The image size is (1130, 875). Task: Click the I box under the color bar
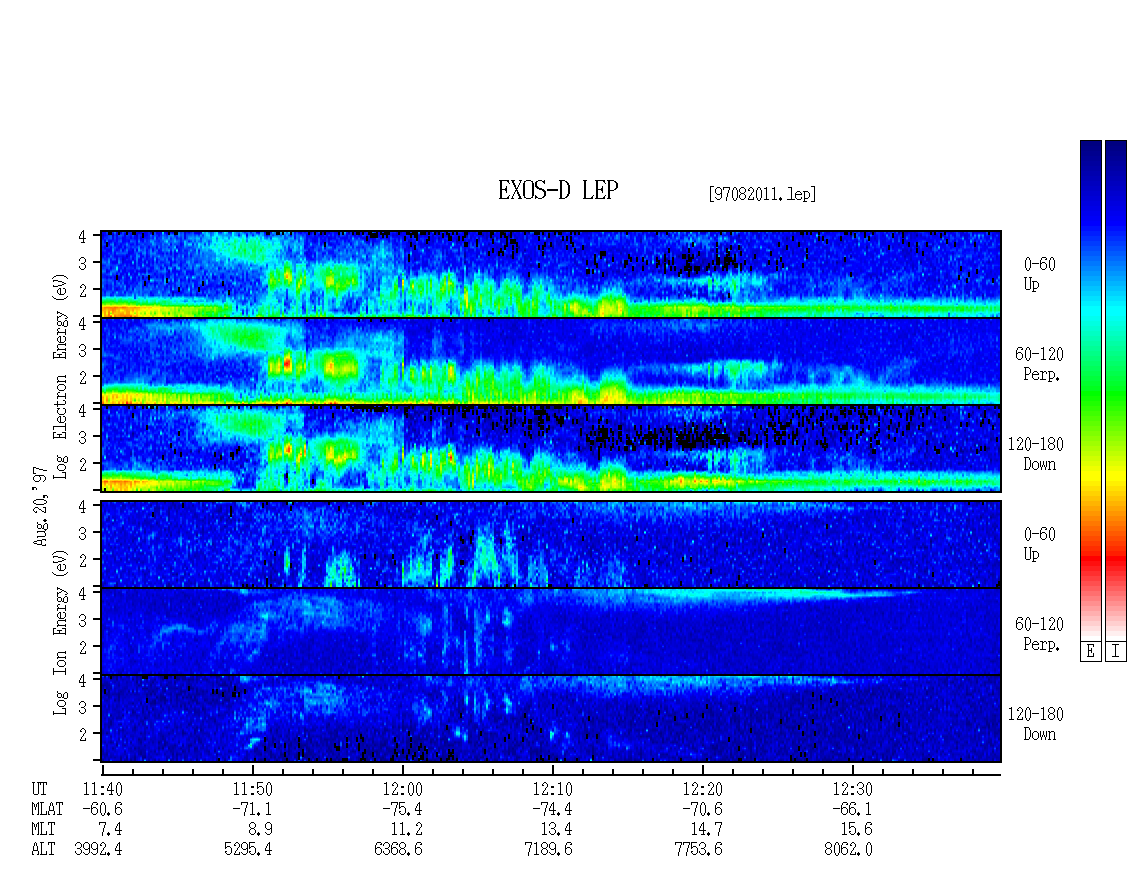(1116, 652)
